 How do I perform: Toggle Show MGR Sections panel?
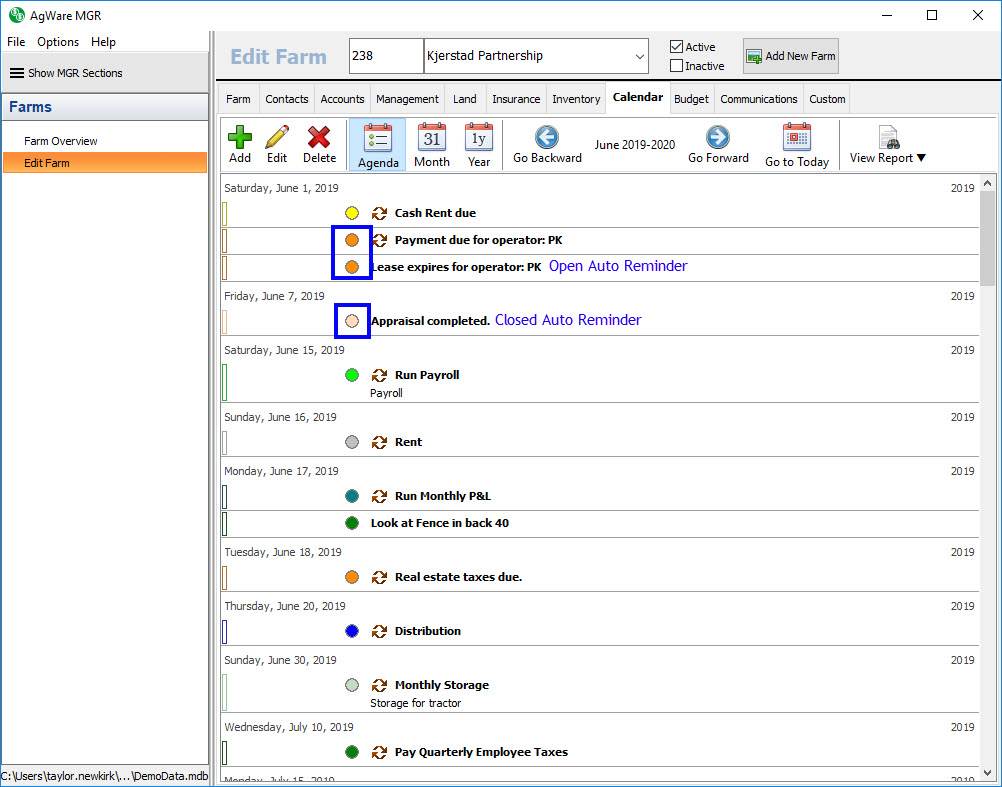click(66, 73)
